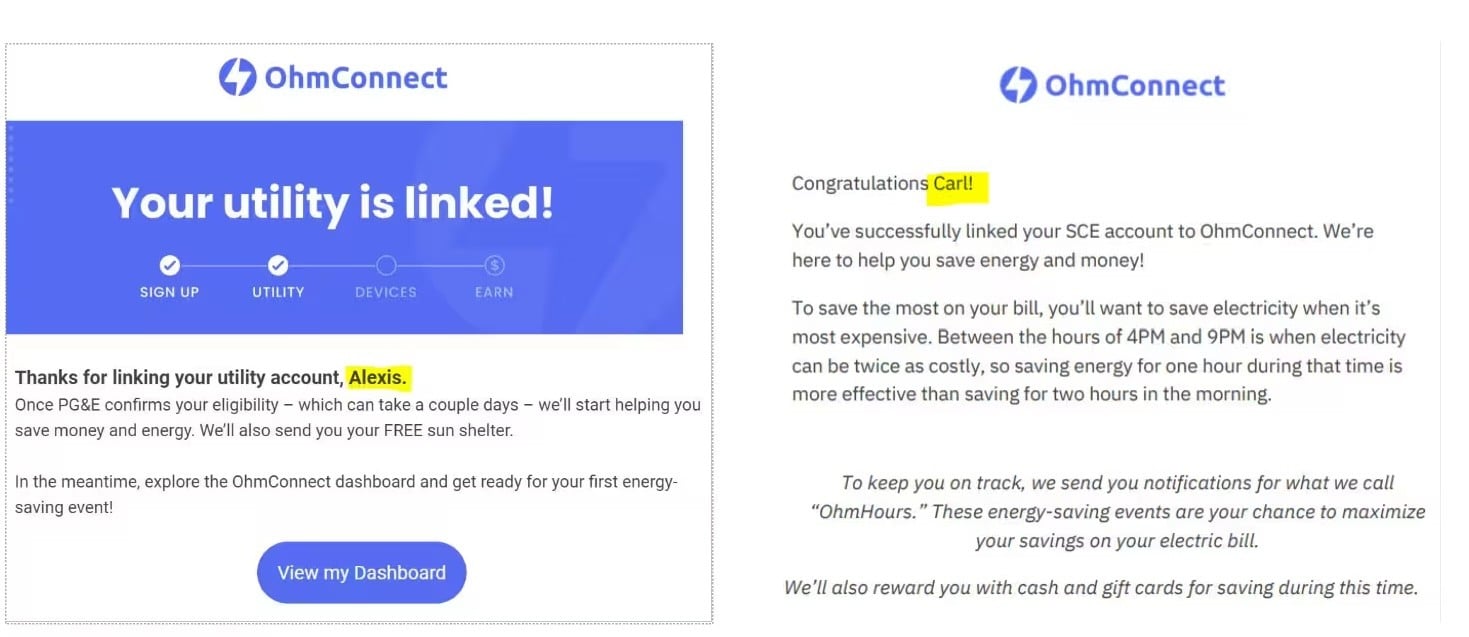Click the lightning bolt logo in right email
This screenshot has width=1469, height=637.
coord(1018,85)
